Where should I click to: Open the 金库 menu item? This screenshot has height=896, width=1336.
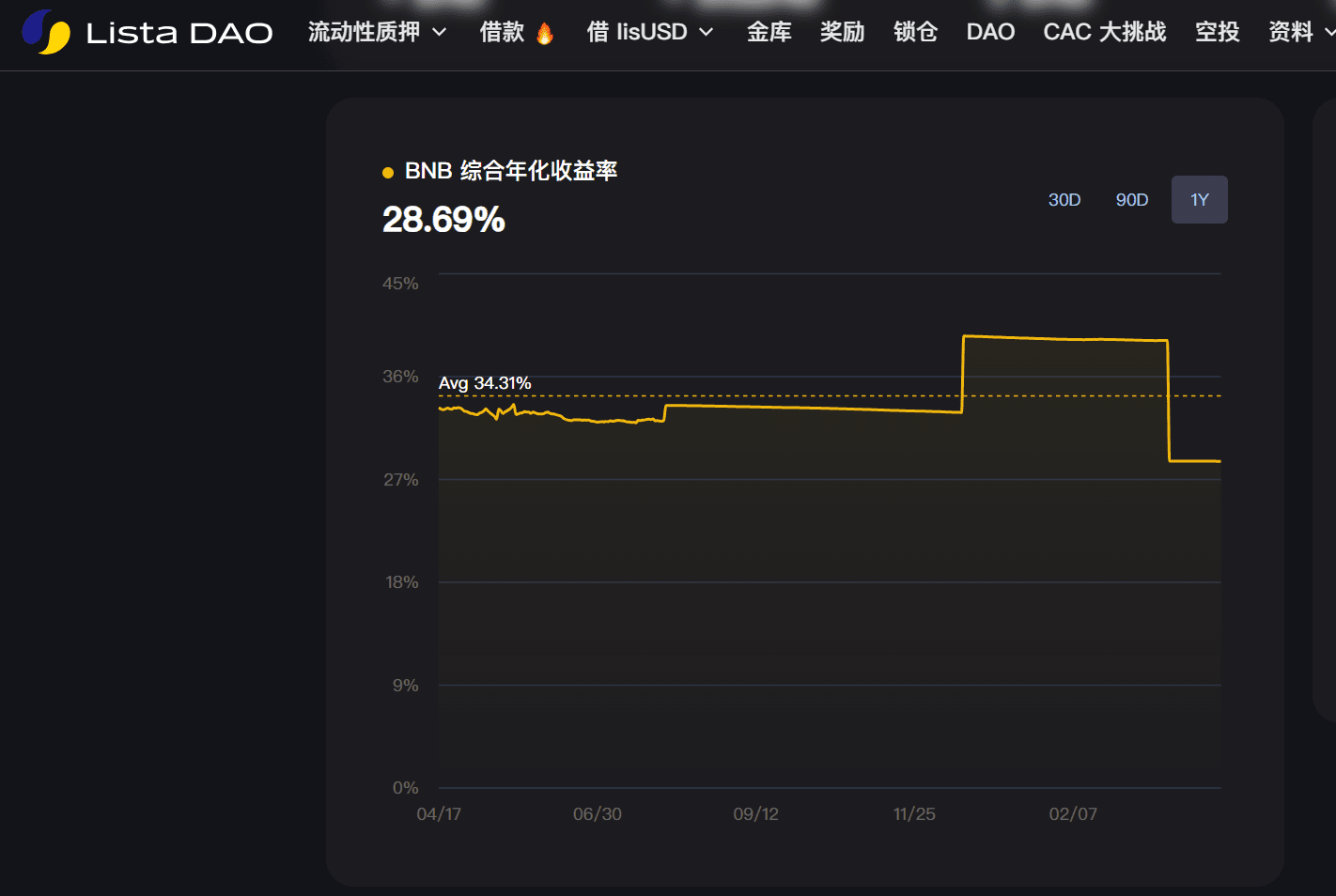click(x=769, y=32)
